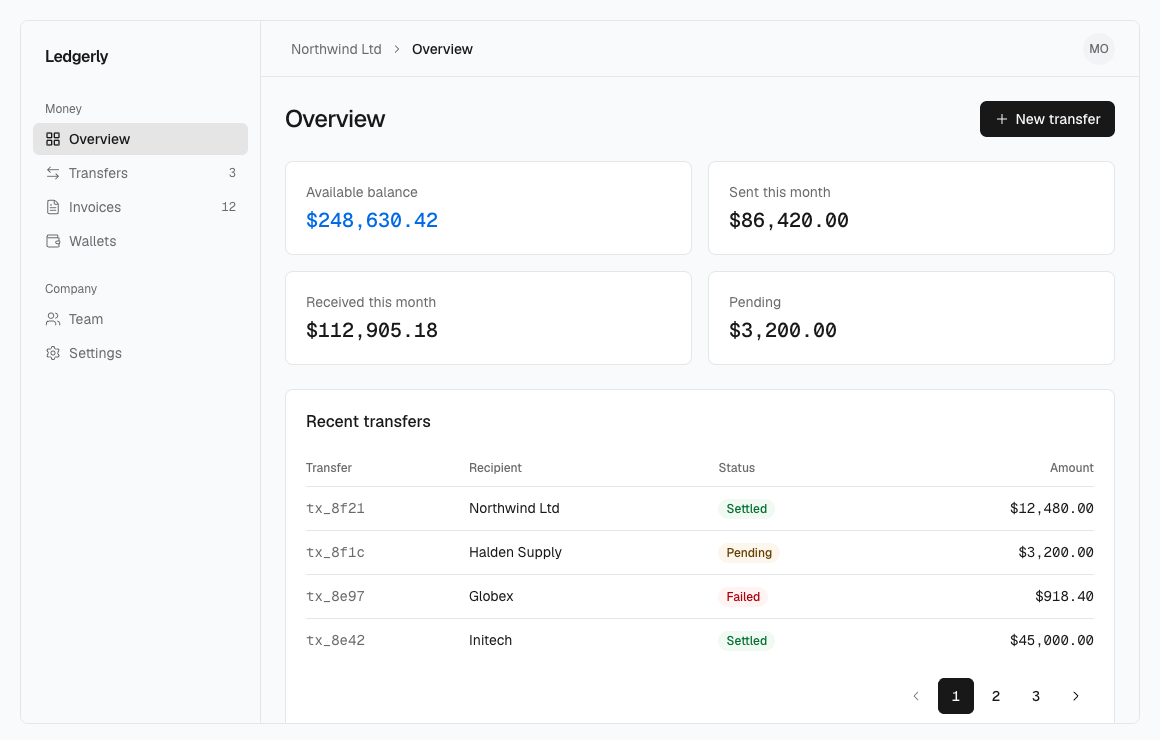Click the Invoices badge count 12
This screenshot has width=1160, height=740.
(229, 207)
